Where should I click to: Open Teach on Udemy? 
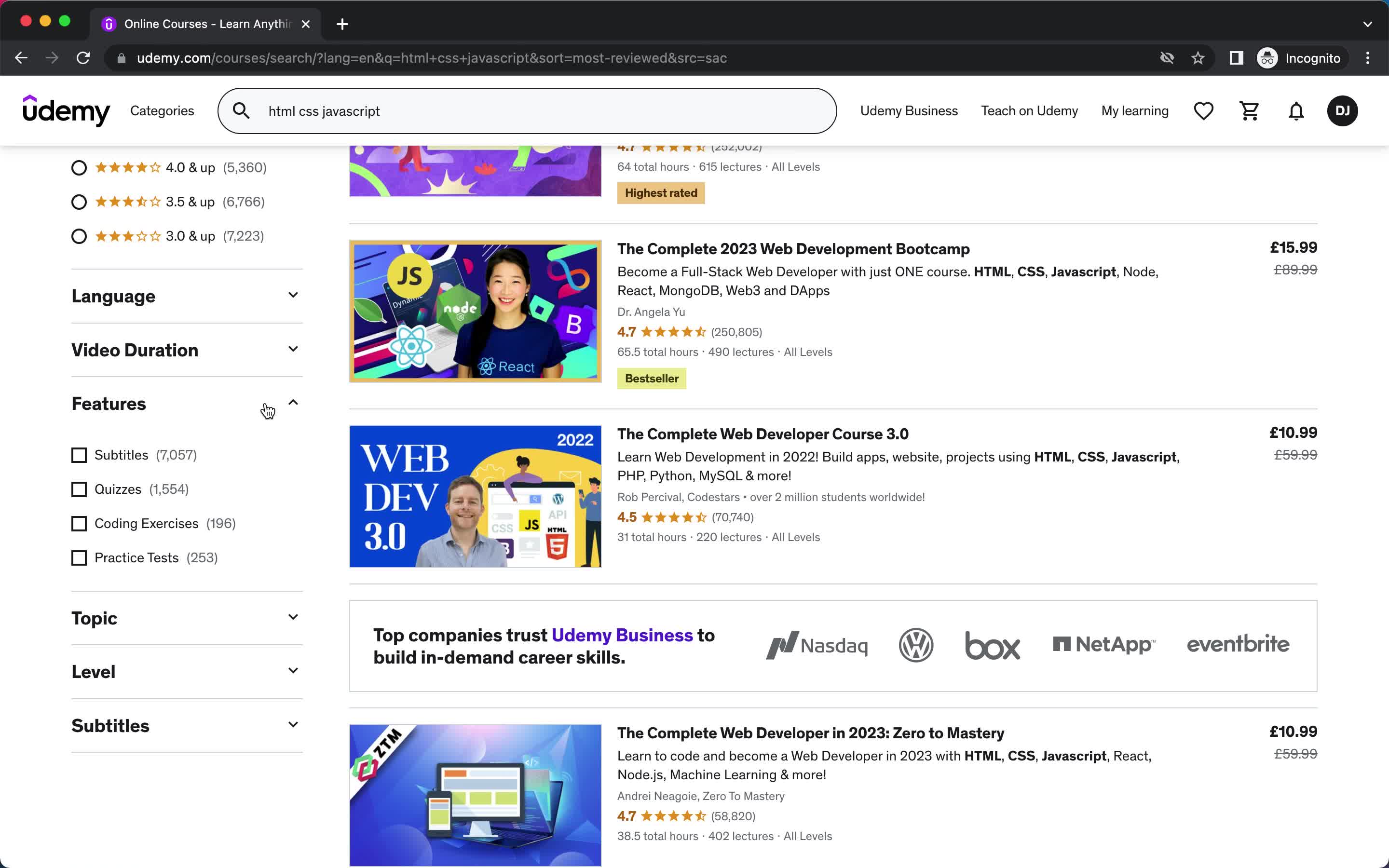point(1029,111)
